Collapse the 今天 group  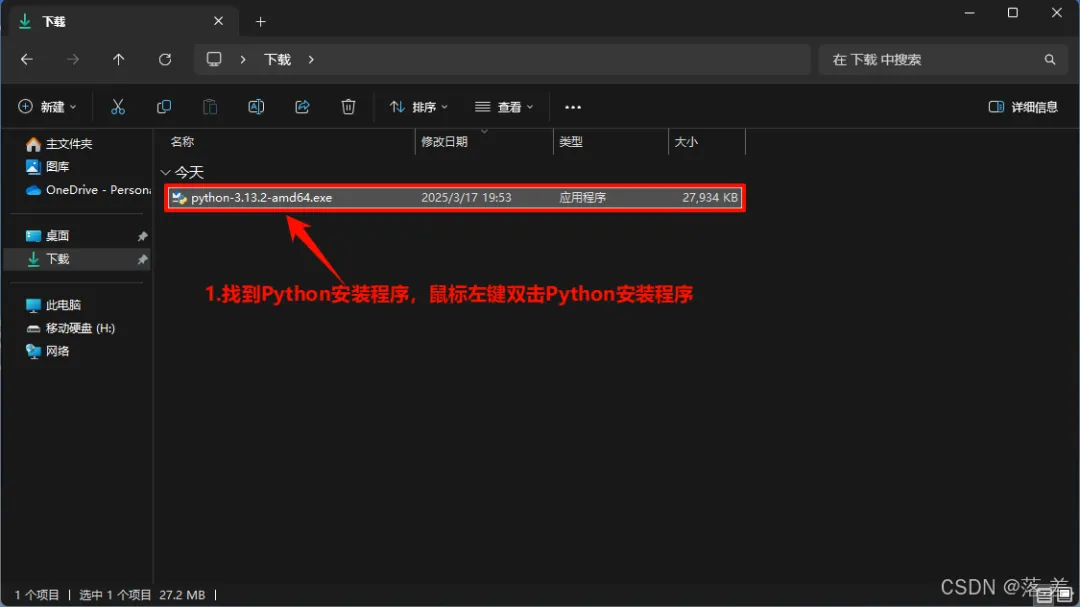165,172
